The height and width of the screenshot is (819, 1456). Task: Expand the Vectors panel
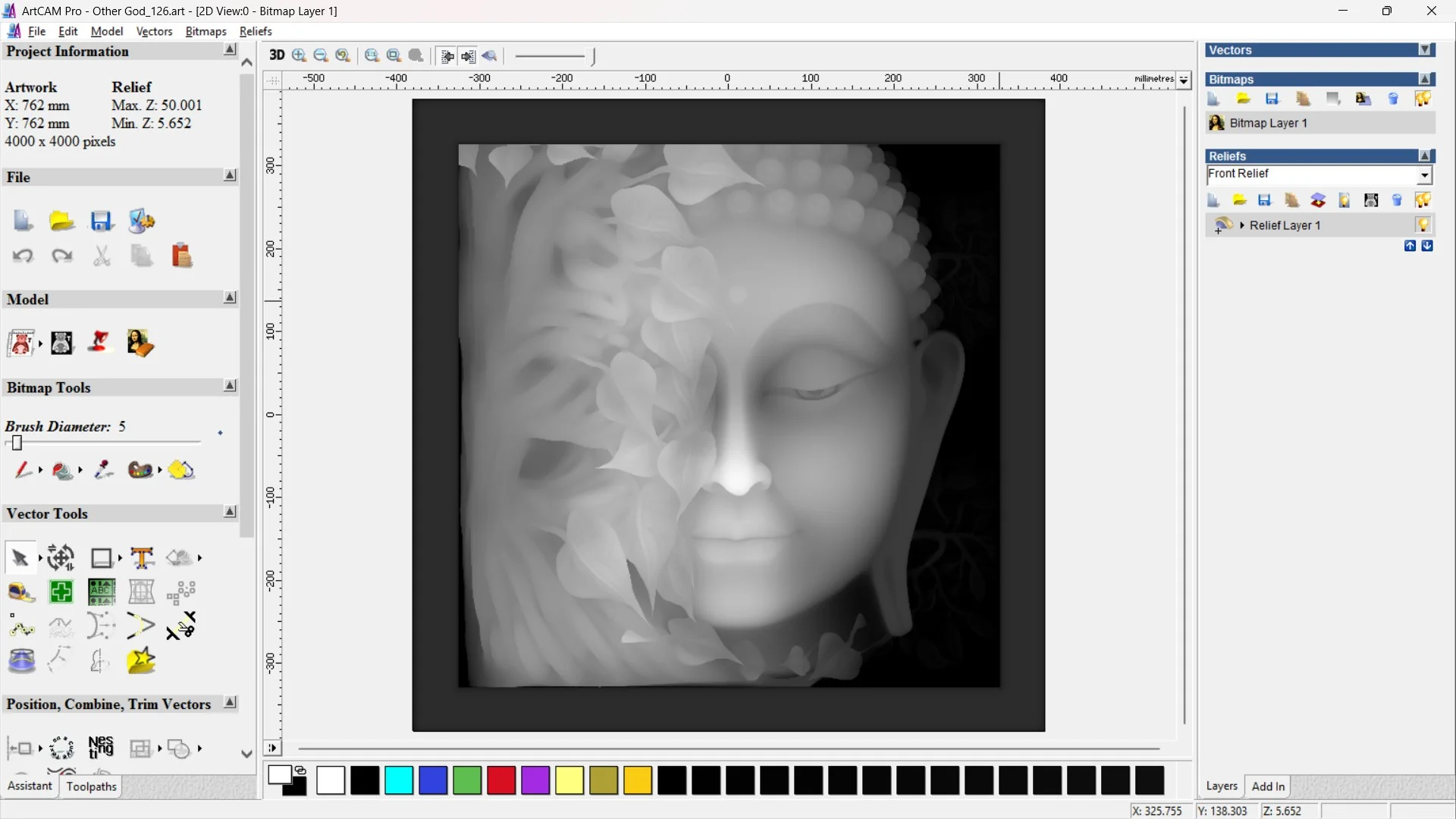[1425, 50]
